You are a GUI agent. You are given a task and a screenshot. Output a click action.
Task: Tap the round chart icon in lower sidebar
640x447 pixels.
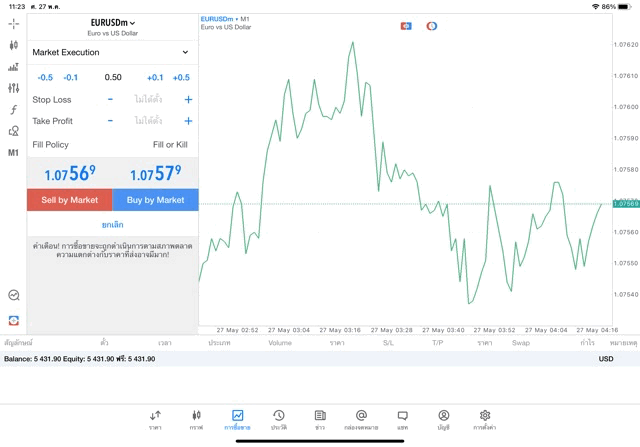pyautogui.click(x=13, y=295)
